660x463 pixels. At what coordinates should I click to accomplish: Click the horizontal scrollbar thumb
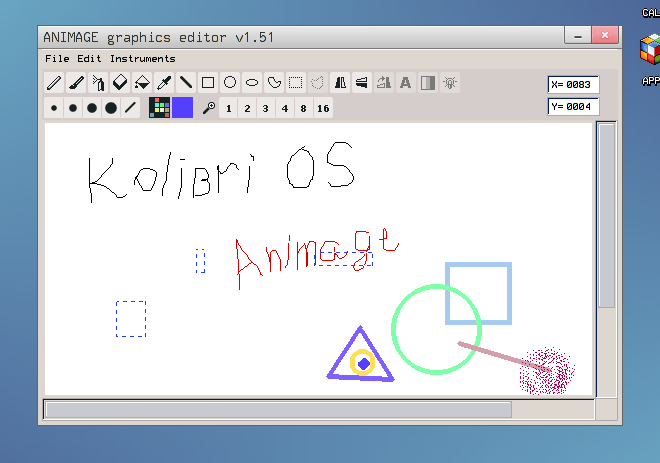pos(279,410)
